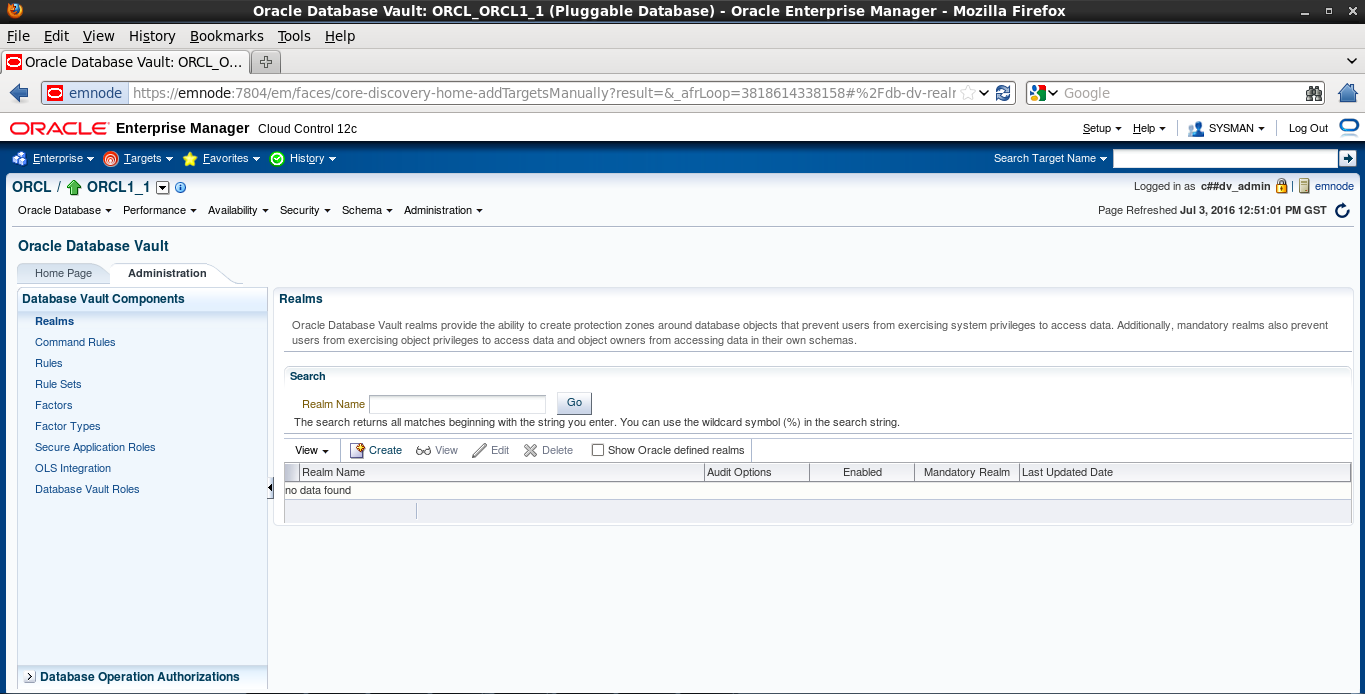Select the Oracle Database Vault browser tab

(x=125, y=62)
